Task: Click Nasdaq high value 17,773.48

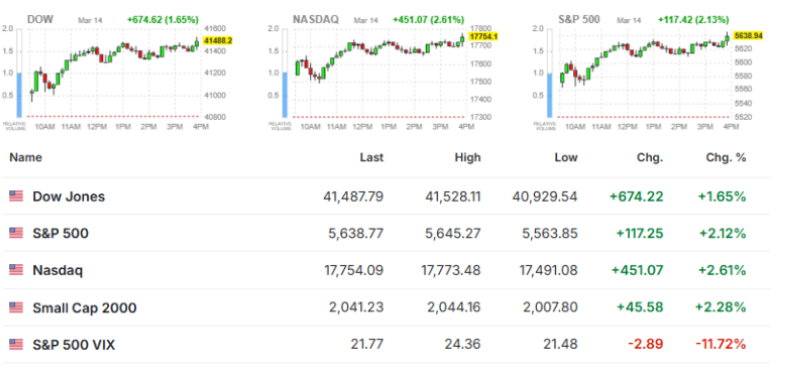Action: pyautogui.click(x=451, y=271)
